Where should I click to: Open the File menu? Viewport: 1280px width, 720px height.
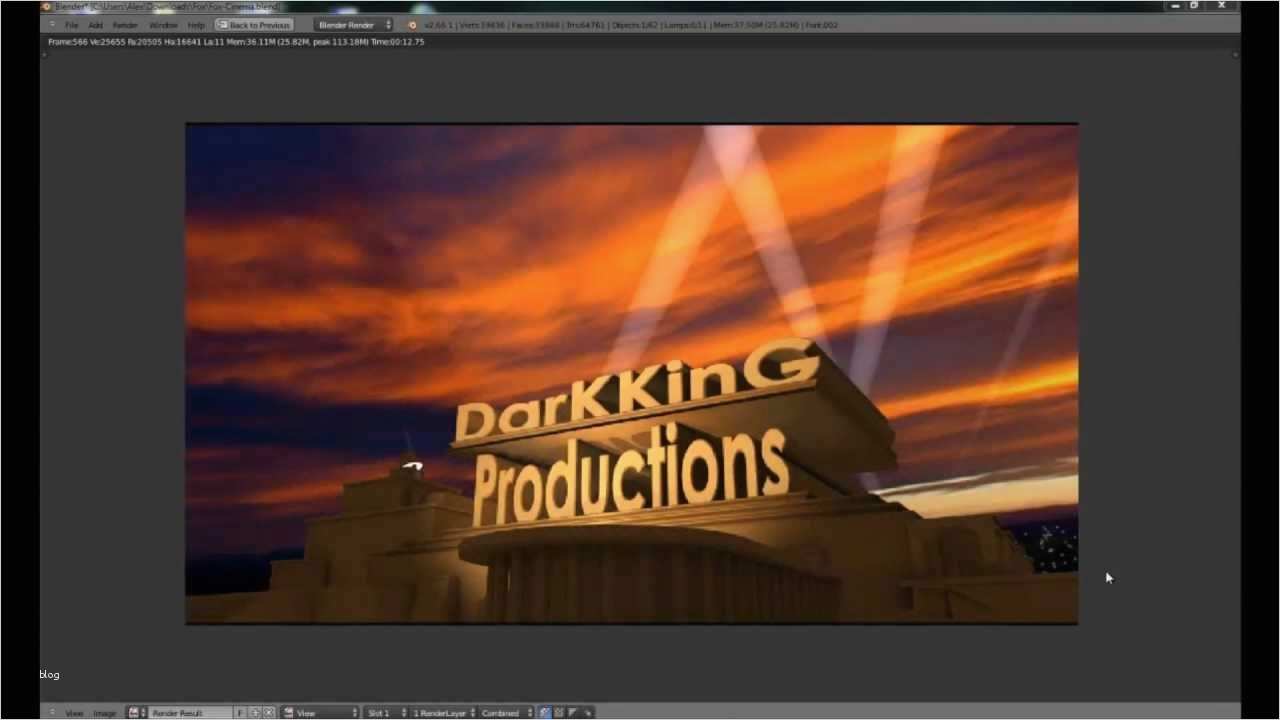tap(72, 25)
